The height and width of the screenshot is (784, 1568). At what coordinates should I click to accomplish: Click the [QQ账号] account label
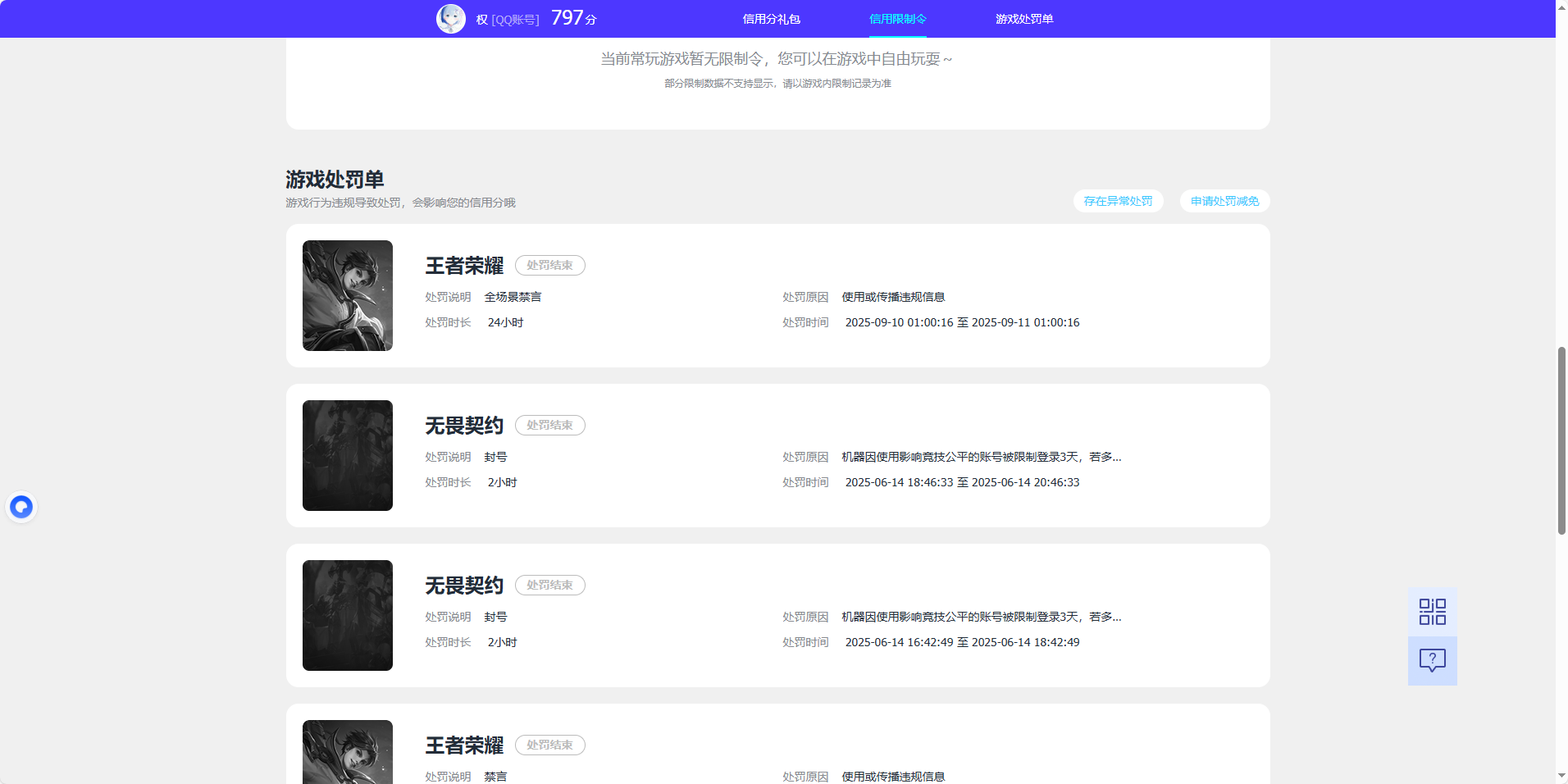[x=516, y=18]
